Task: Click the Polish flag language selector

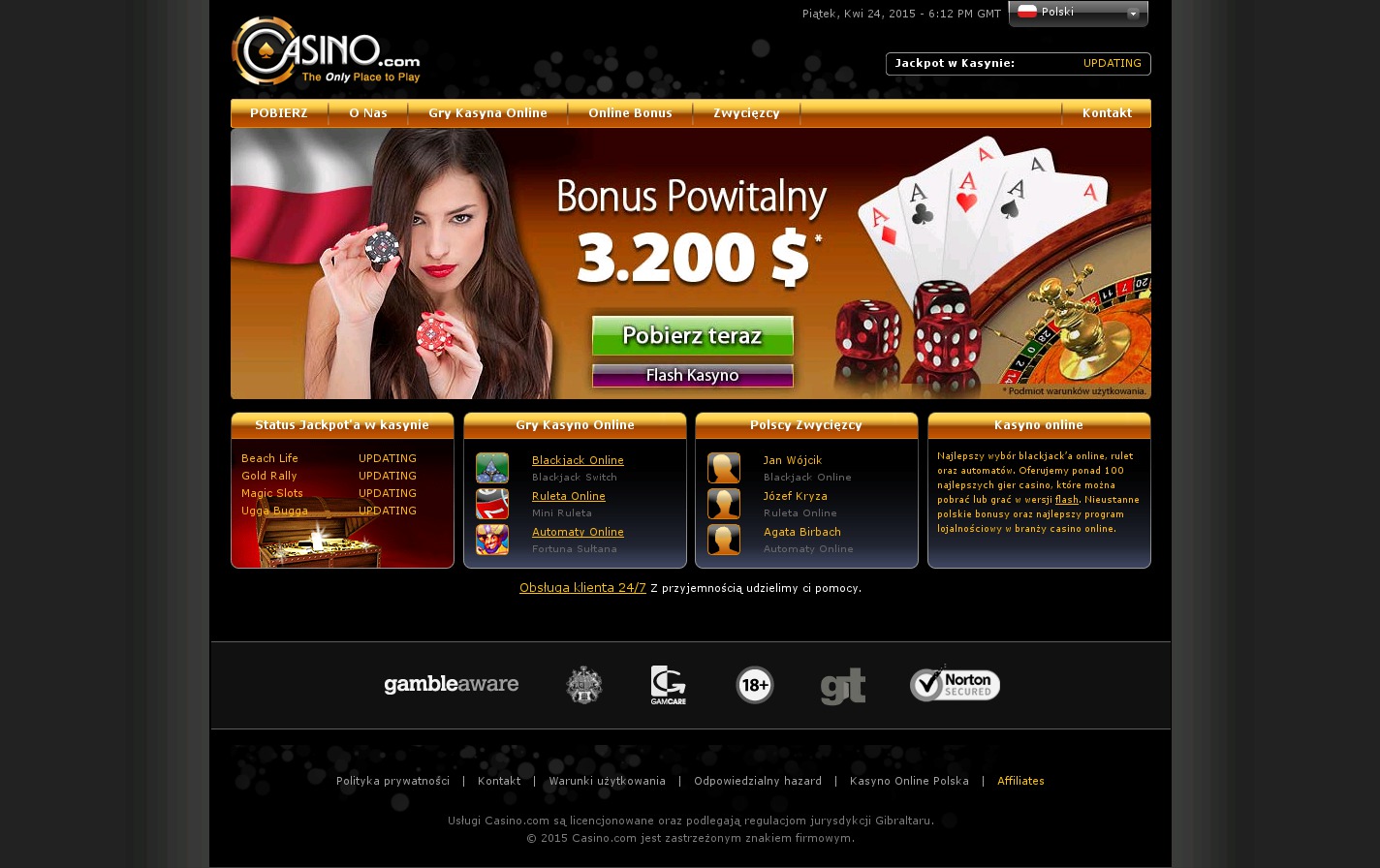Action: pyautogui.click(x=1027, y=12)
